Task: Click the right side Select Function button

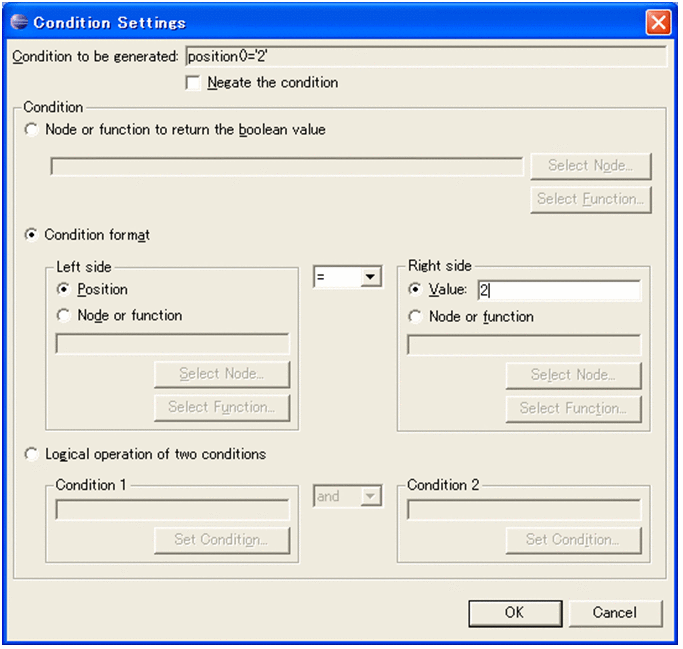Action: pos(573,408)
